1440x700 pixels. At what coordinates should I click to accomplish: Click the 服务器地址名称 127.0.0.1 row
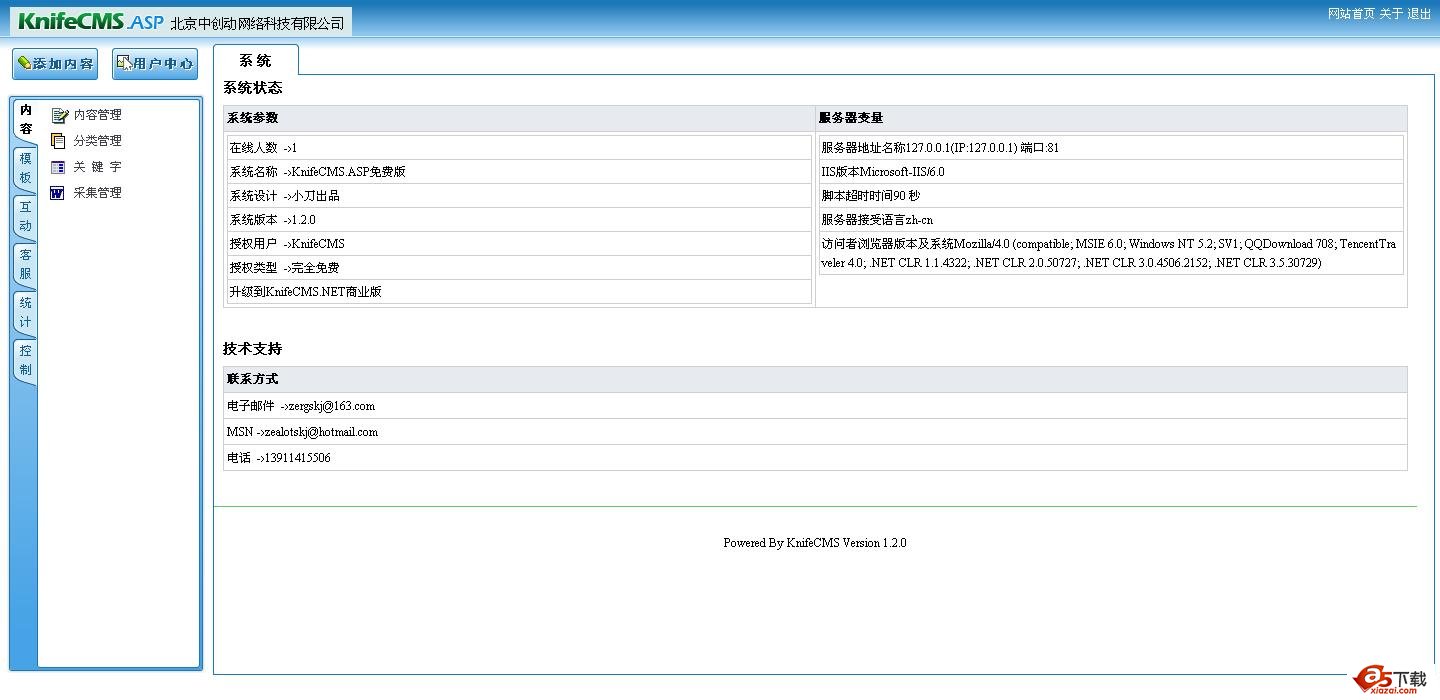coord(1111,148)
